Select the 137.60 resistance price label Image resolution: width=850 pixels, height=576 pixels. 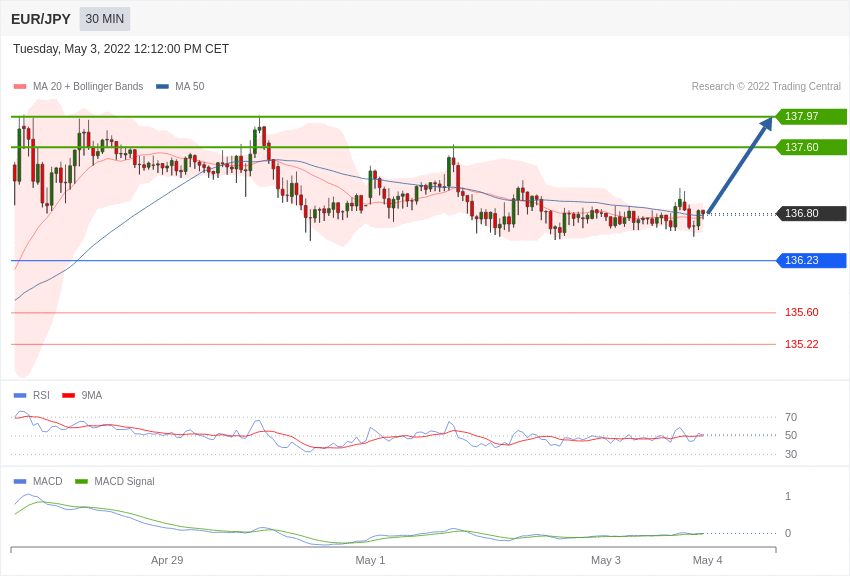[811, 147]
